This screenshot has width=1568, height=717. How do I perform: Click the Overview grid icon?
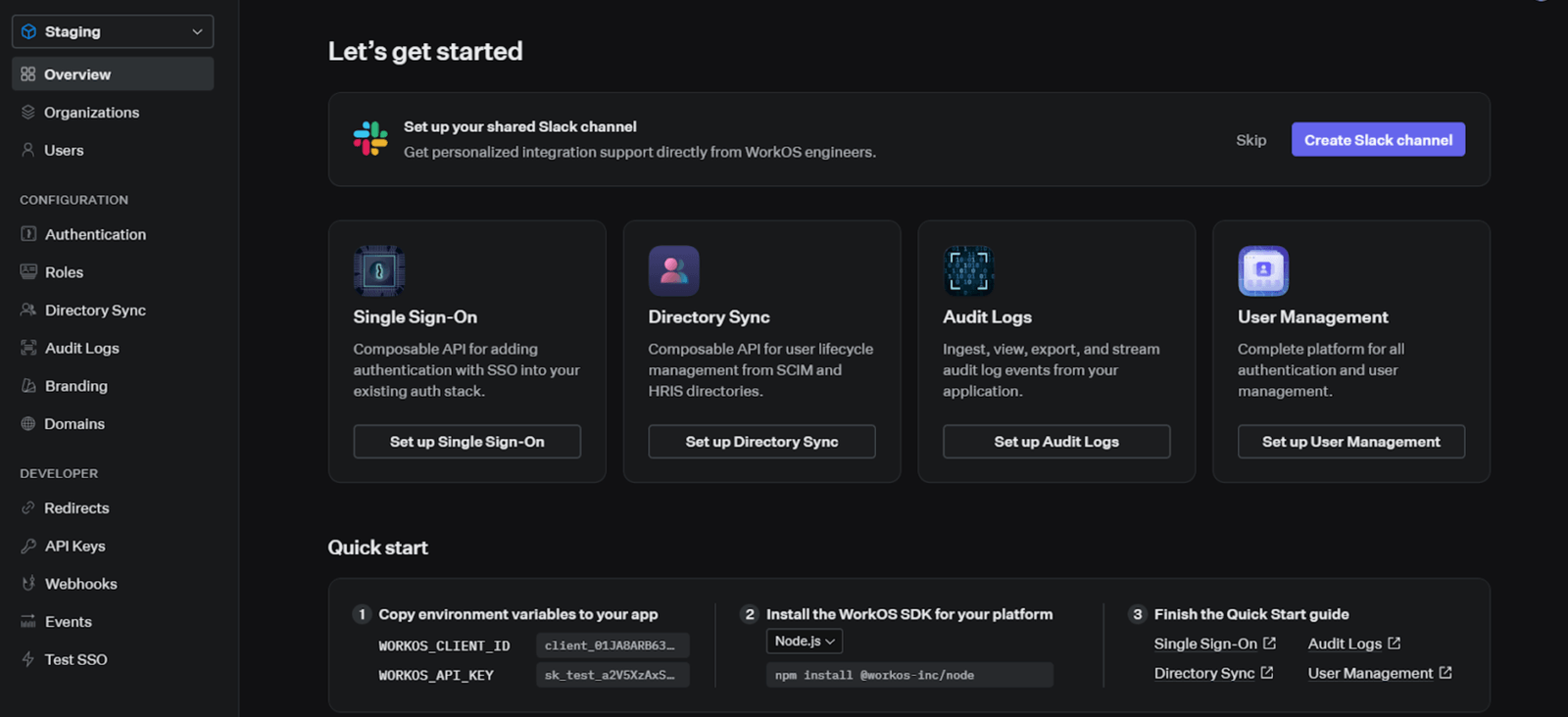[x=27, y=74]
